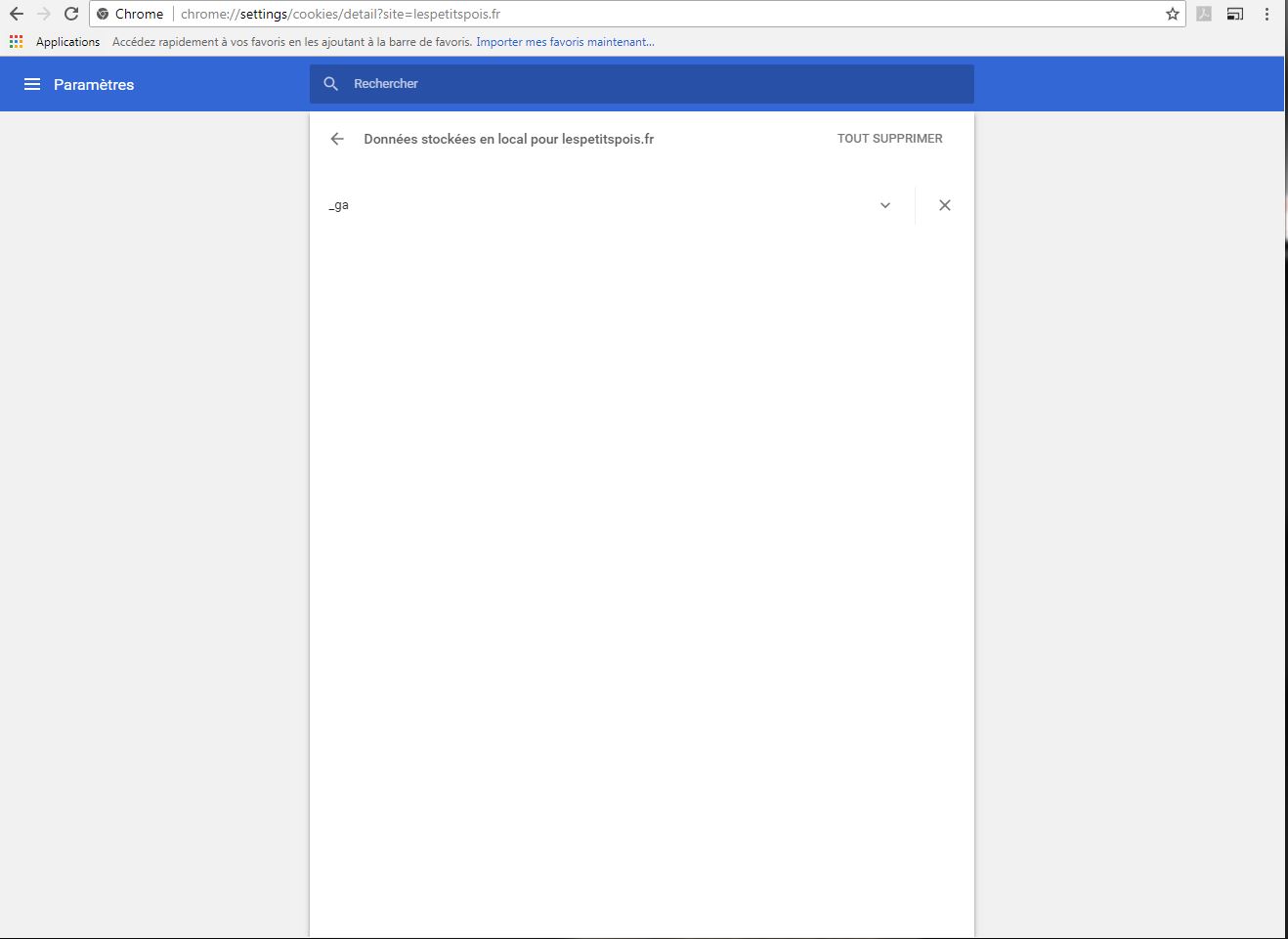Open the Paramètres hamburger menu
1288x939 pixels.
tap(32, 84)
